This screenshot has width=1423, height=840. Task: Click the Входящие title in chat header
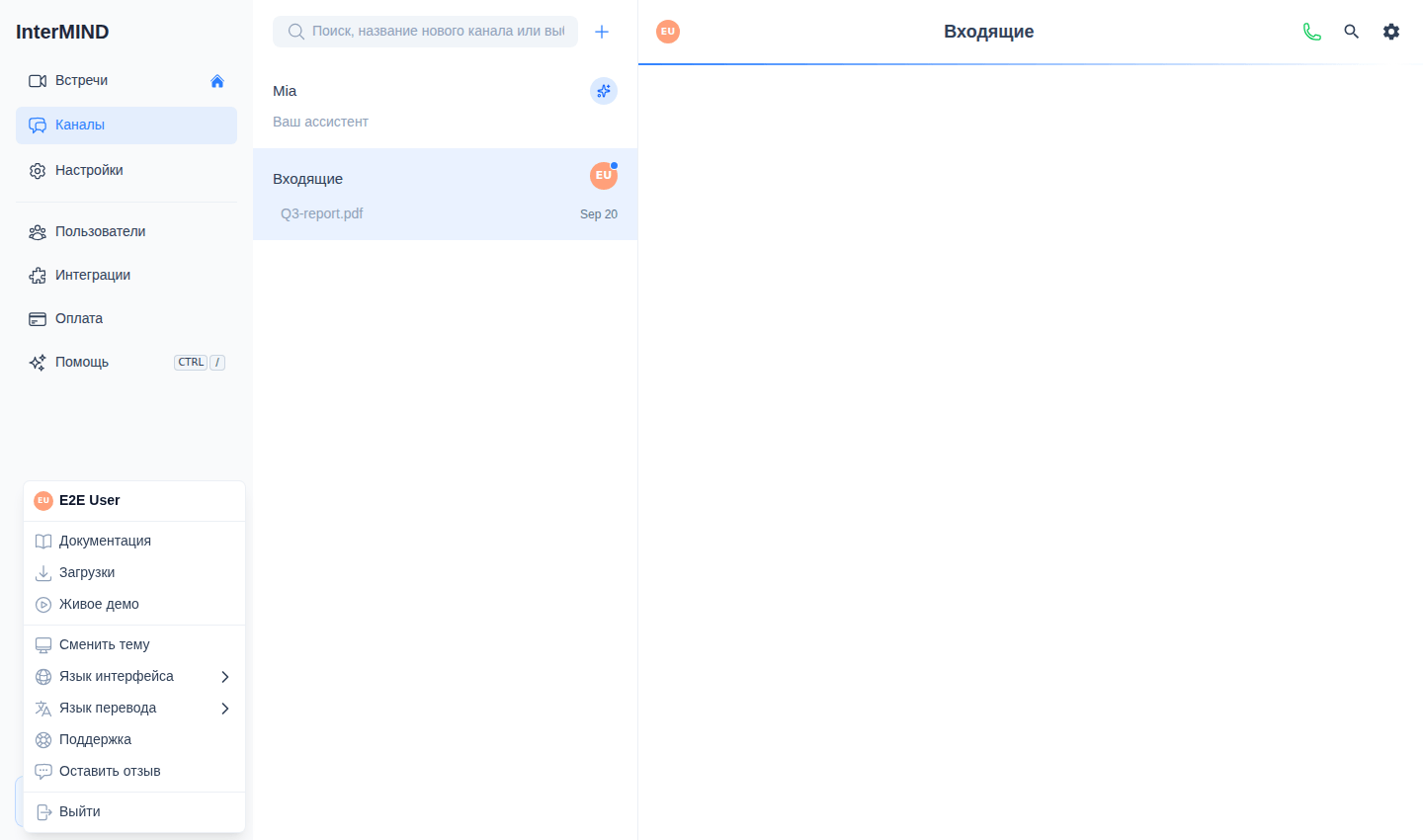click(x=989, y=32)
